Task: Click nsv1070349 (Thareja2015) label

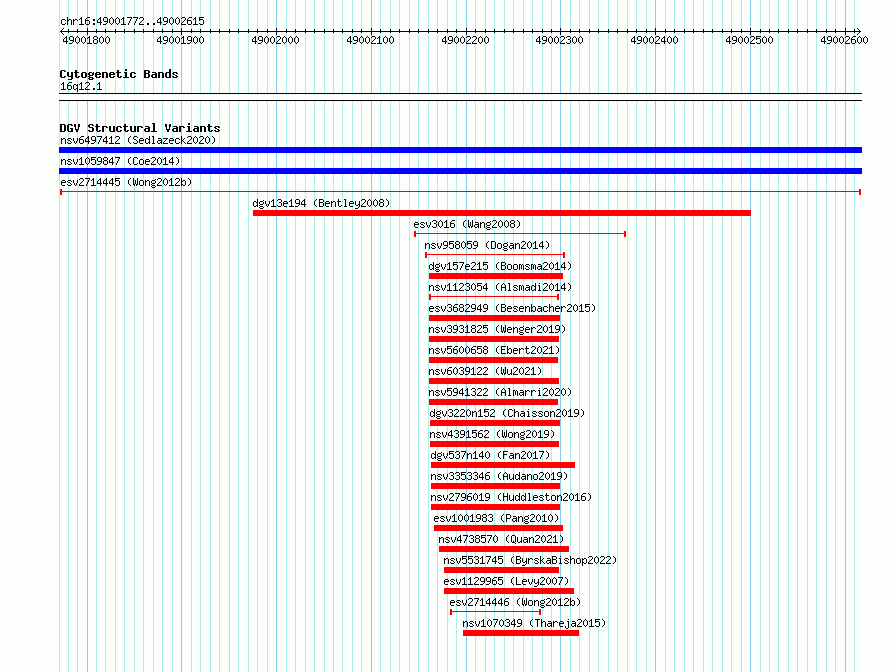Action: click(534, 623)
